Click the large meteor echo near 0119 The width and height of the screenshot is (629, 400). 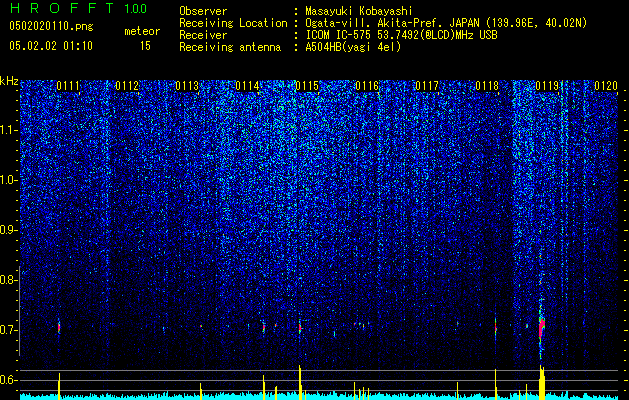point(542,328)
